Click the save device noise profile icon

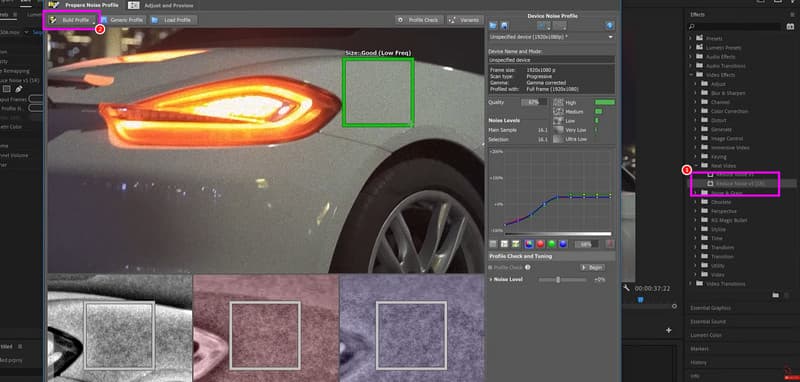tap(504, 26)
